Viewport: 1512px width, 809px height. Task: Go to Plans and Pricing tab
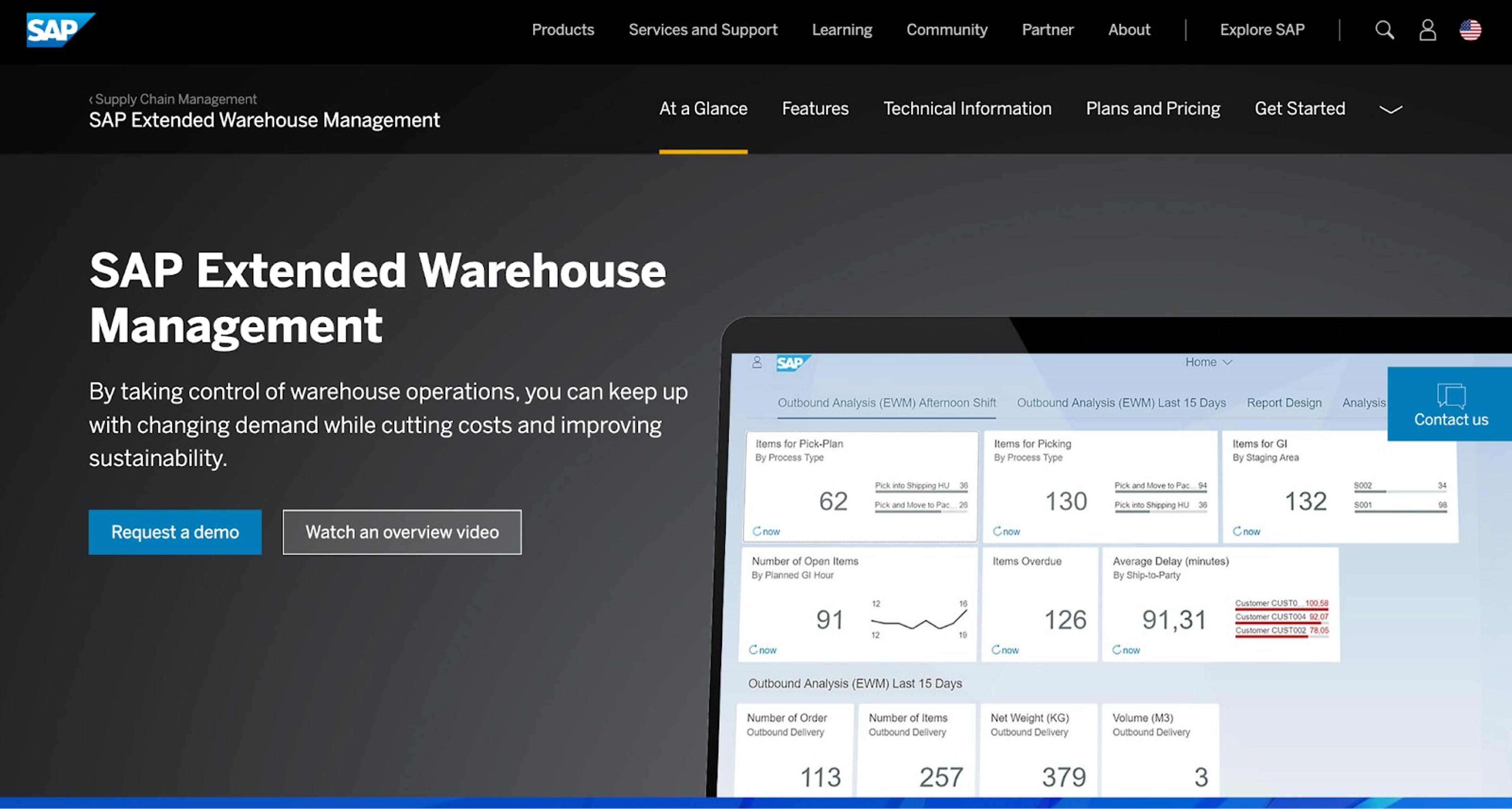coord(1153,109)
